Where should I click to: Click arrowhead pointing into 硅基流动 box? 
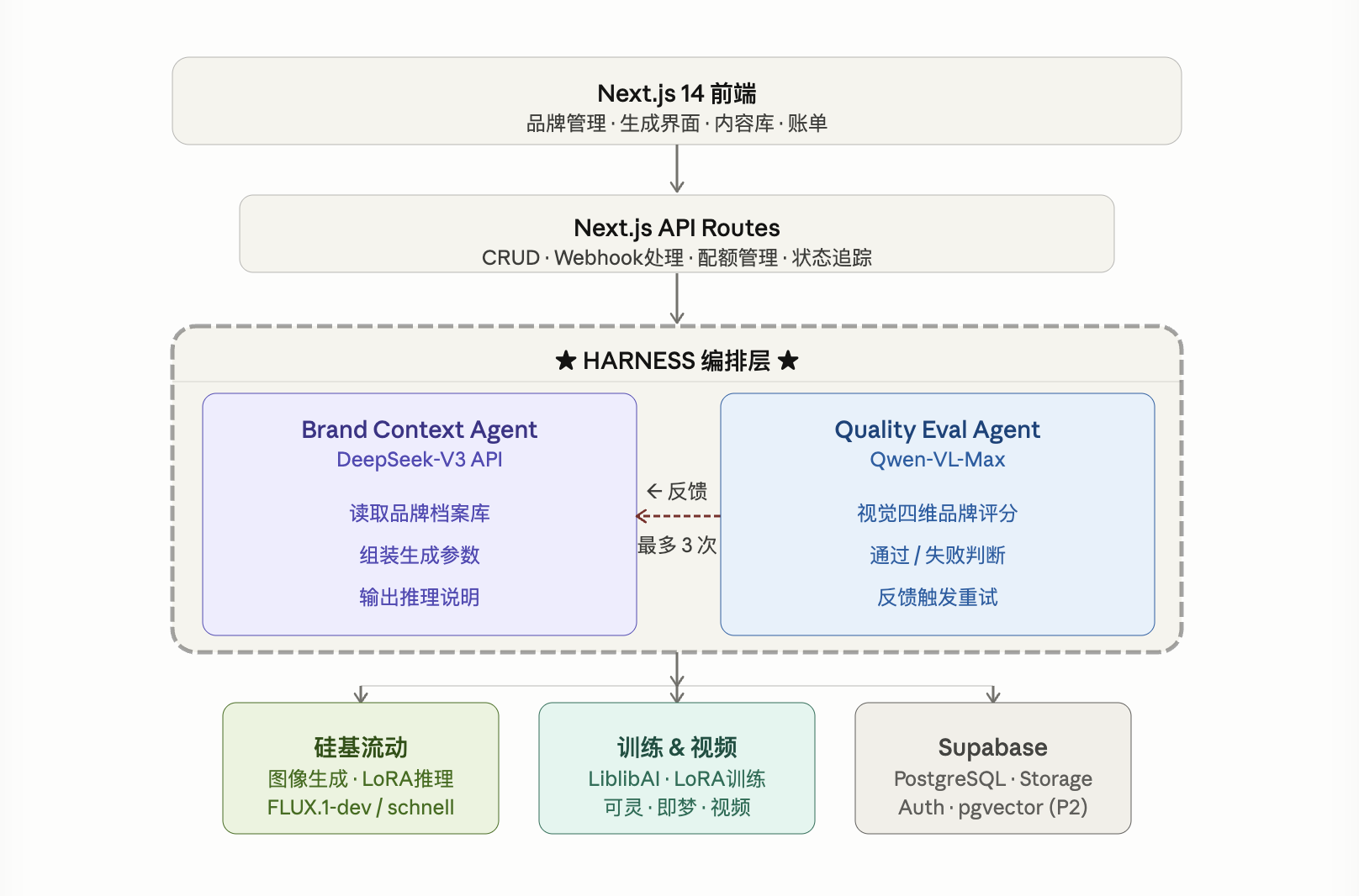point(361,695)
